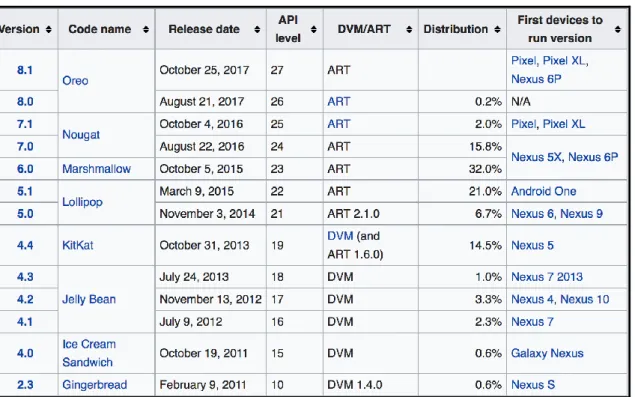Viewport: 635px width, 397px height.
Task: Follow the Lollipop code name link
Action: 82,202
